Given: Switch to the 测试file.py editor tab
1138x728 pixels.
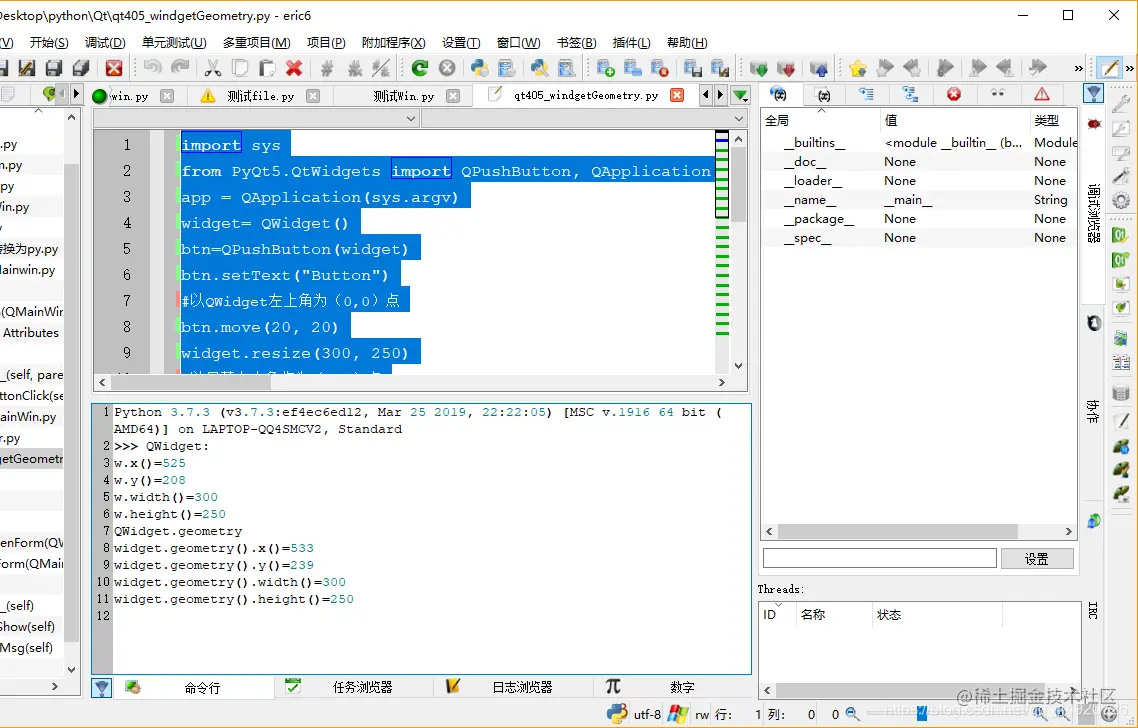Looking at the screenshot, I should pyautogui.click(x=261, y=96).
